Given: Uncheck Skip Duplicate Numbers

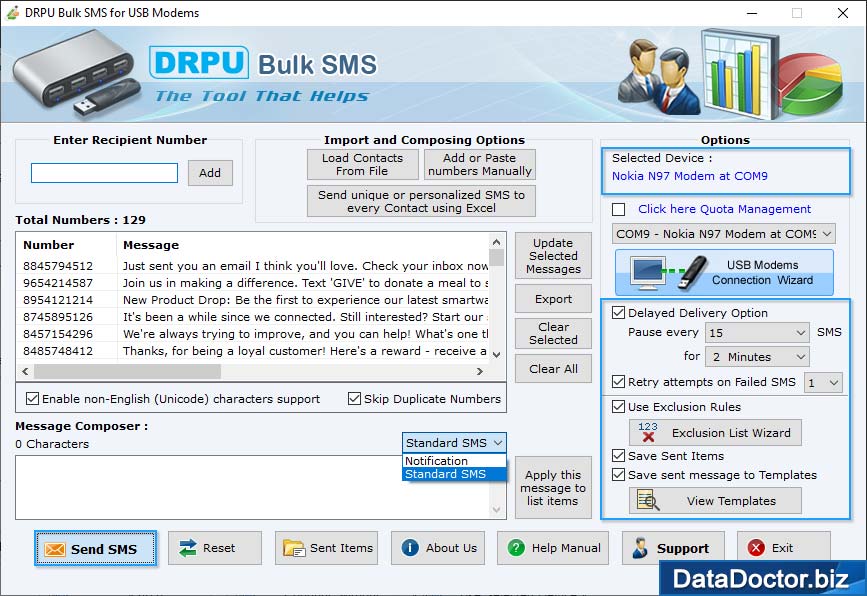Looking at the screenshot, I should [354, 398].
